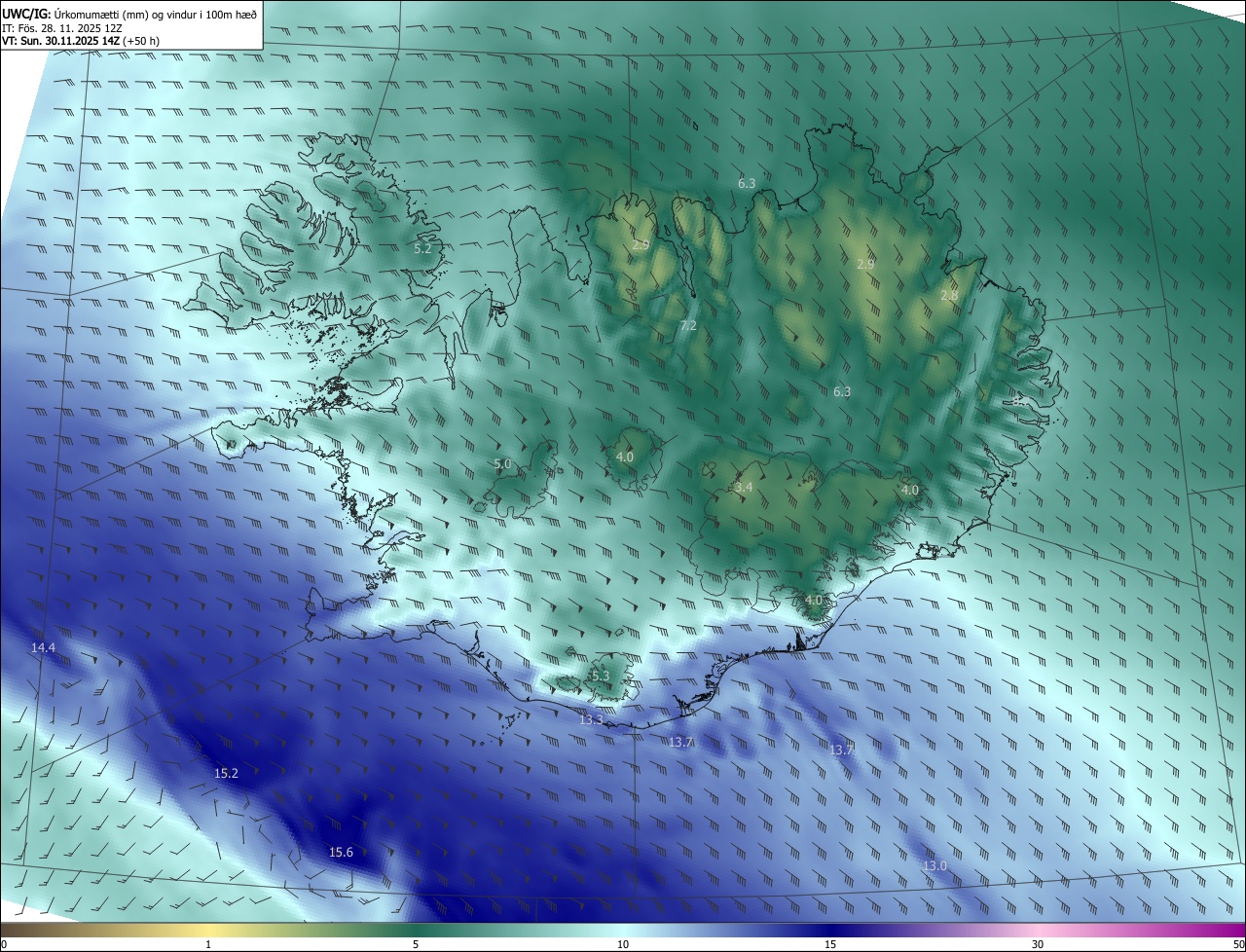Click the colour scale tick label 50

1238,944
